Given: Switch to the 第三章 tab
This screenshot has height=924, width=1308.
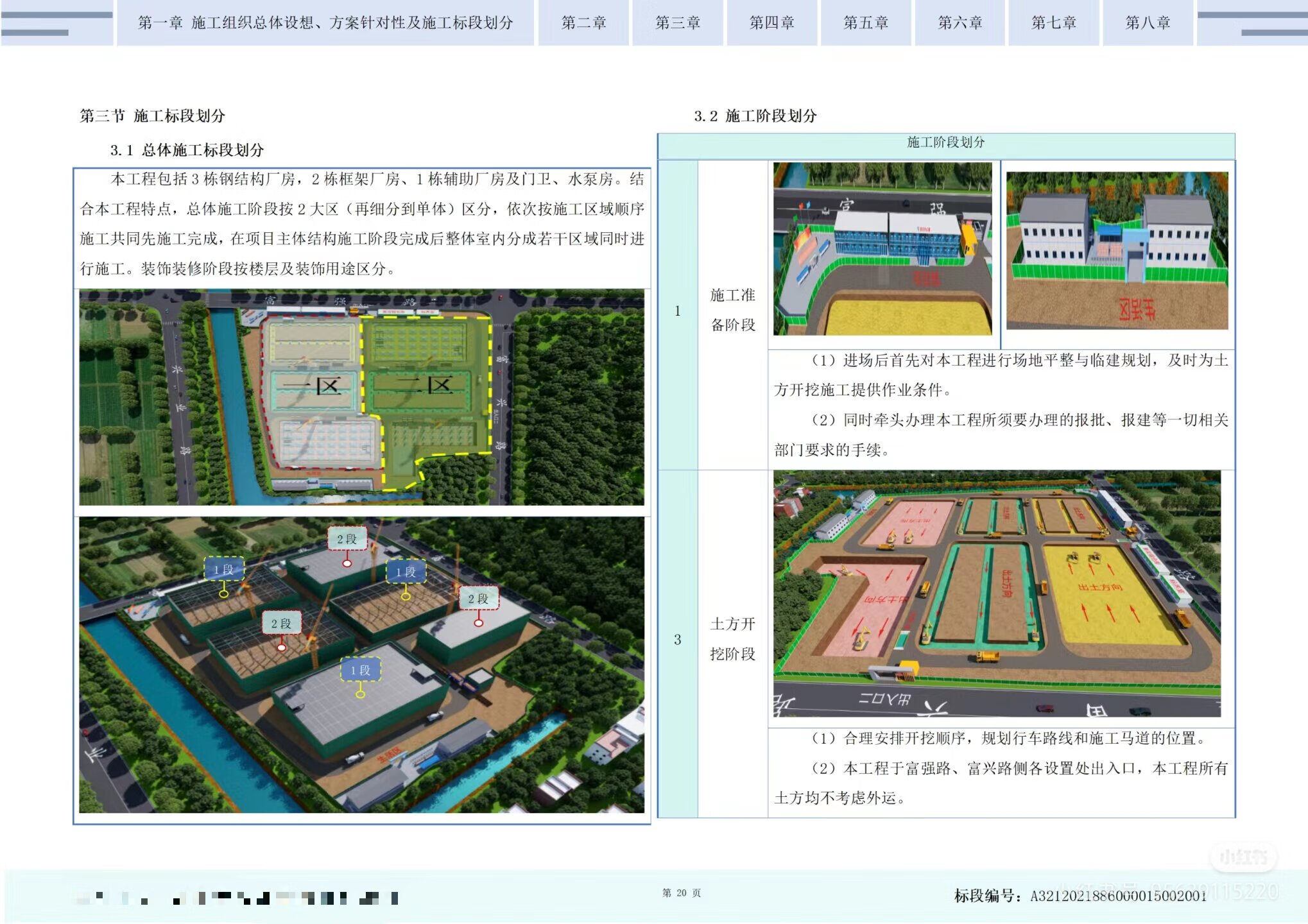Looking at the screenshot, I should click(x=677, y=23).
